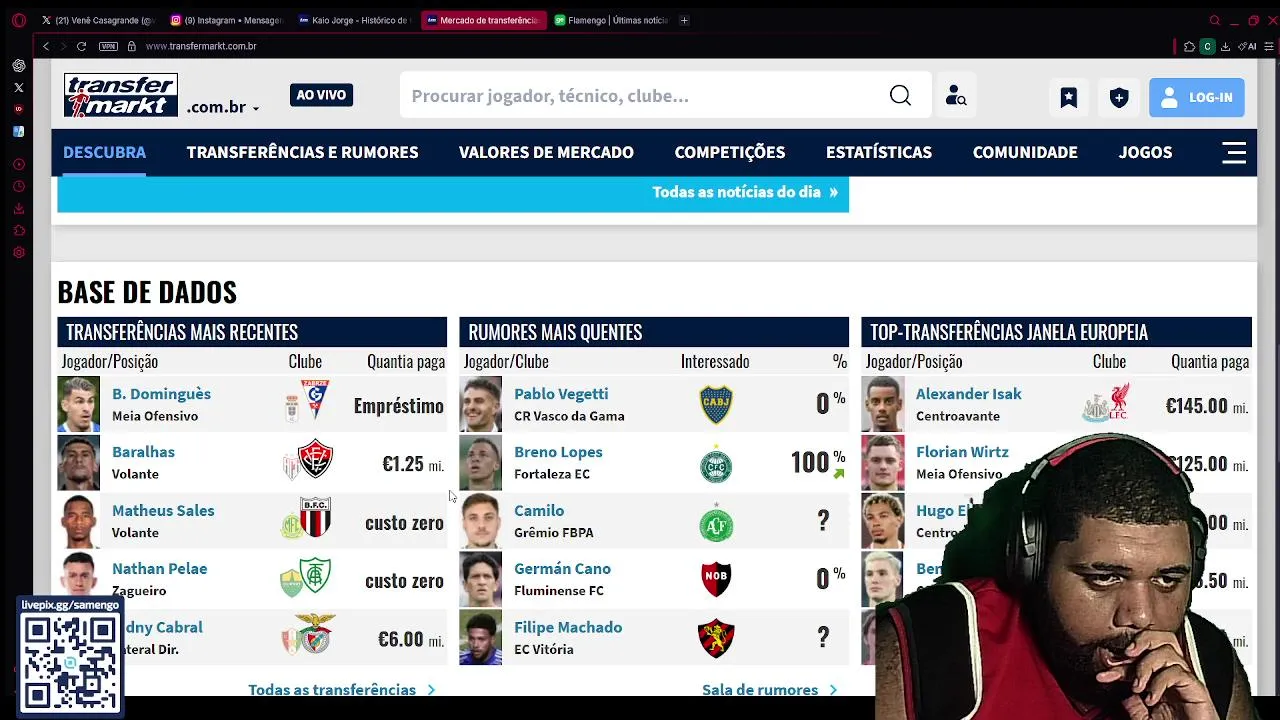Open downloads from the Opera sidebar
This screenshot has height=720, width=1280.
tap(19, 208)
